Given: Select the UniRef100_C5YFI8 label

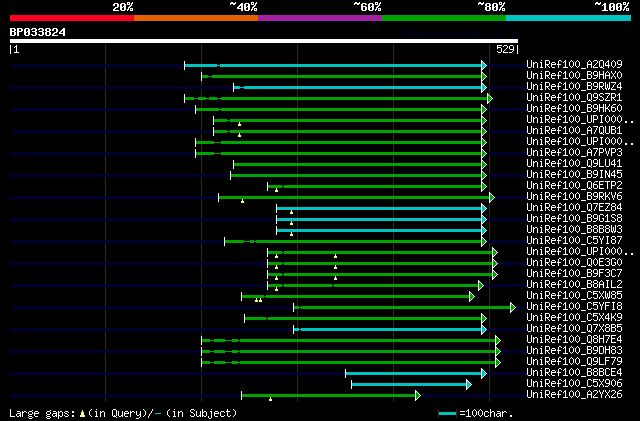Looking at the screenshot, I should (x=574, y=307).
